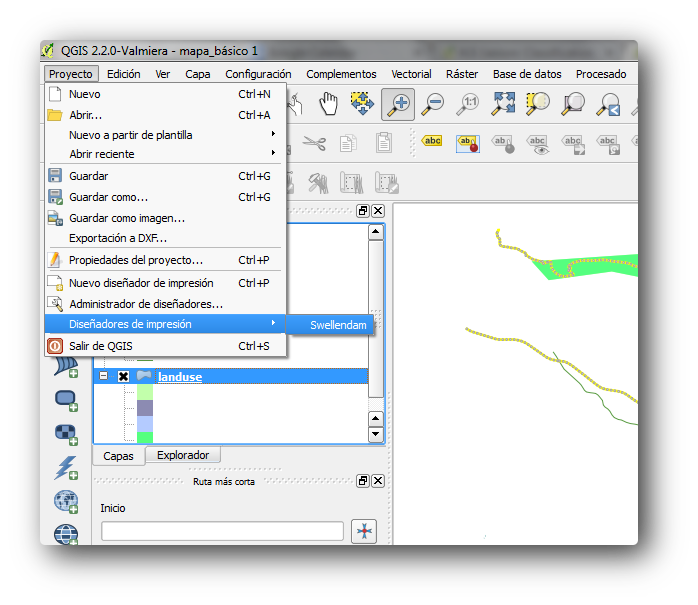Undock the layers panel
This screenshot has height=605, width=698.
click(x=363, y=211)
